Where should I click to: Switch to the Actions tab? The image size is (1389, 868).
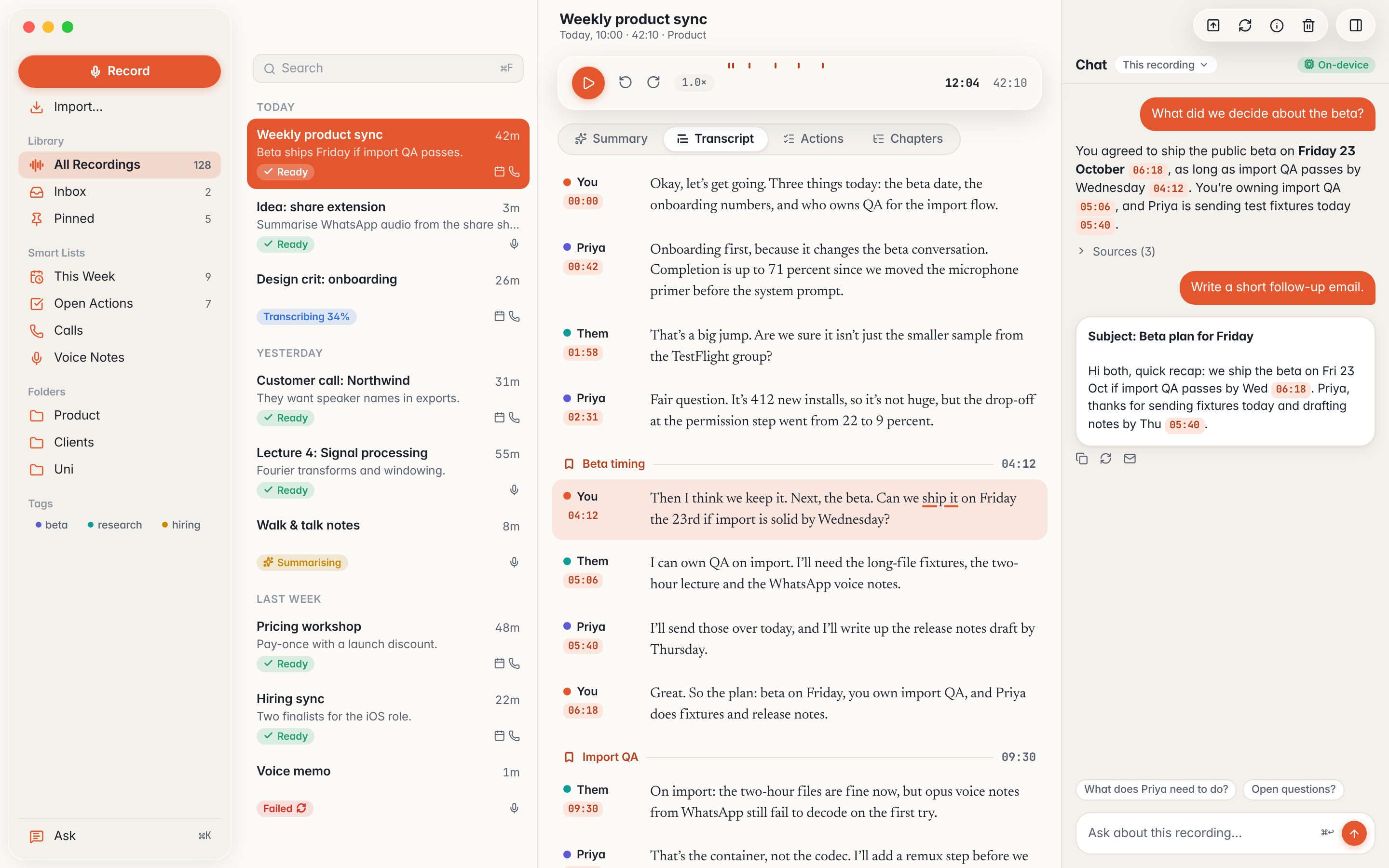click(813, 139)
